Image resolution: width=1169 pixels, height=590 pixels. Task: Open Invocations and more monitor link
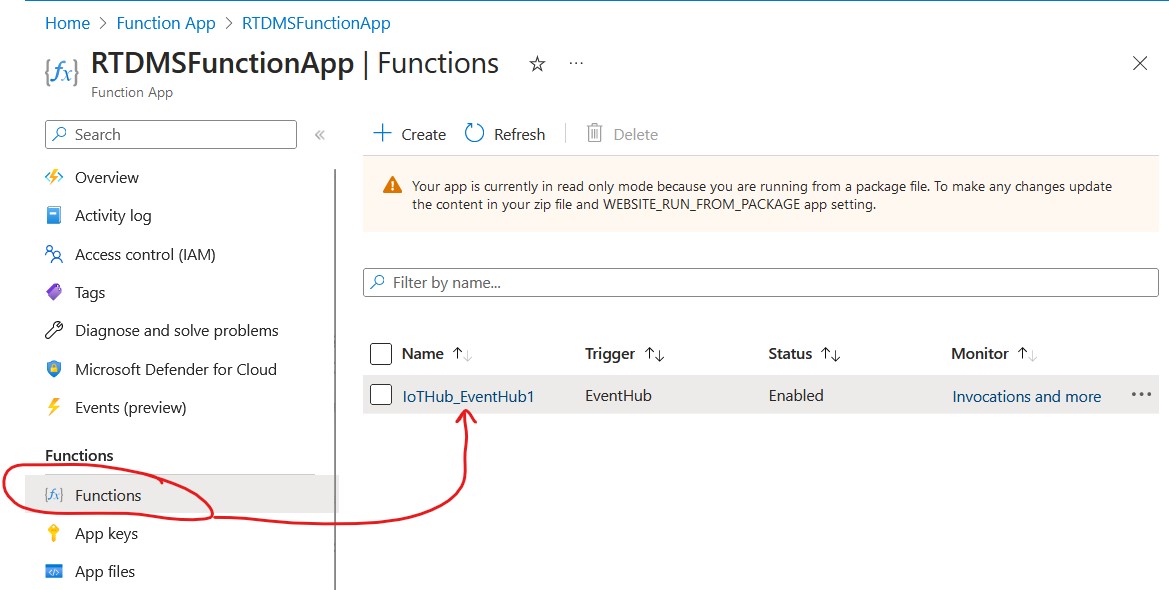click(1027, 397)
